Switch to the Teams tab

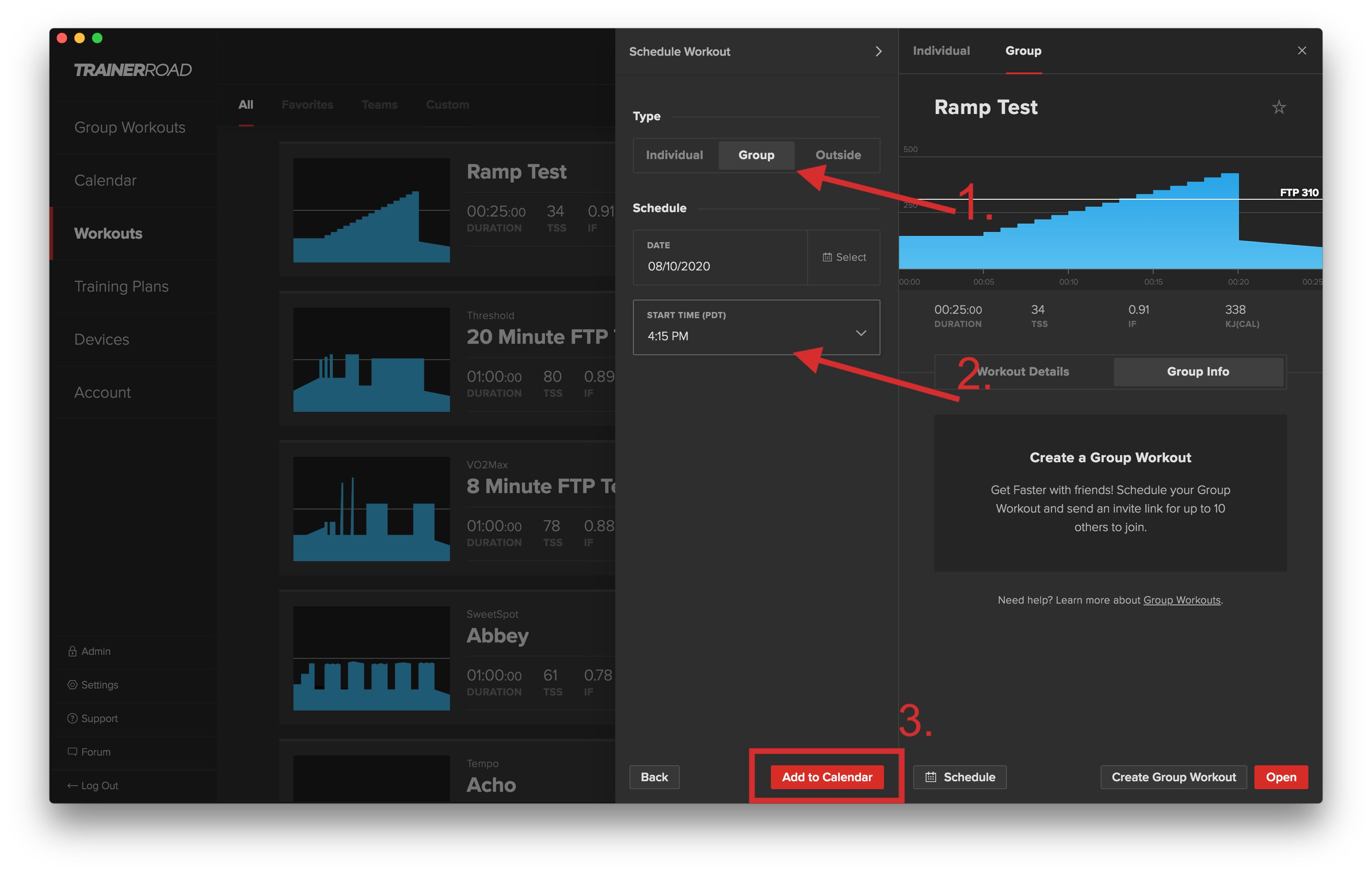tap(379, 105)
